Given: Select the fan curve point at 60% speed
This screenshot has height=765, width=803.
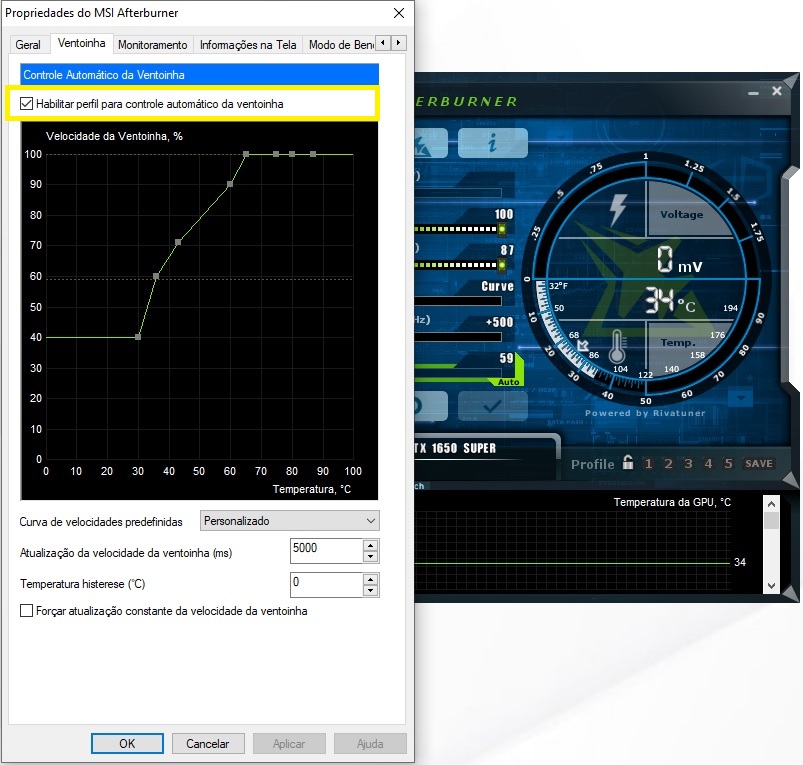Looking at the screenshot, I should (x=156, y=276).
